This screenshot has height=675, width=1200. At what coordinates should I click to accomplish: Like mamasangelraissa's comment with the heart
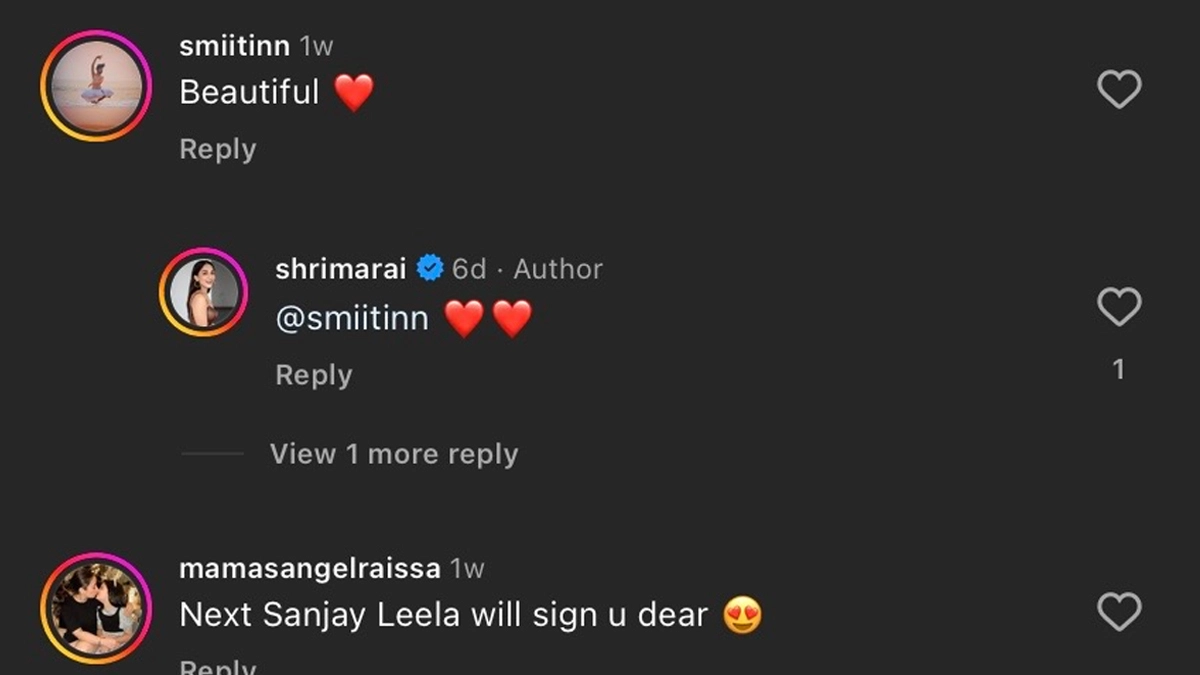click(1119, 610)
